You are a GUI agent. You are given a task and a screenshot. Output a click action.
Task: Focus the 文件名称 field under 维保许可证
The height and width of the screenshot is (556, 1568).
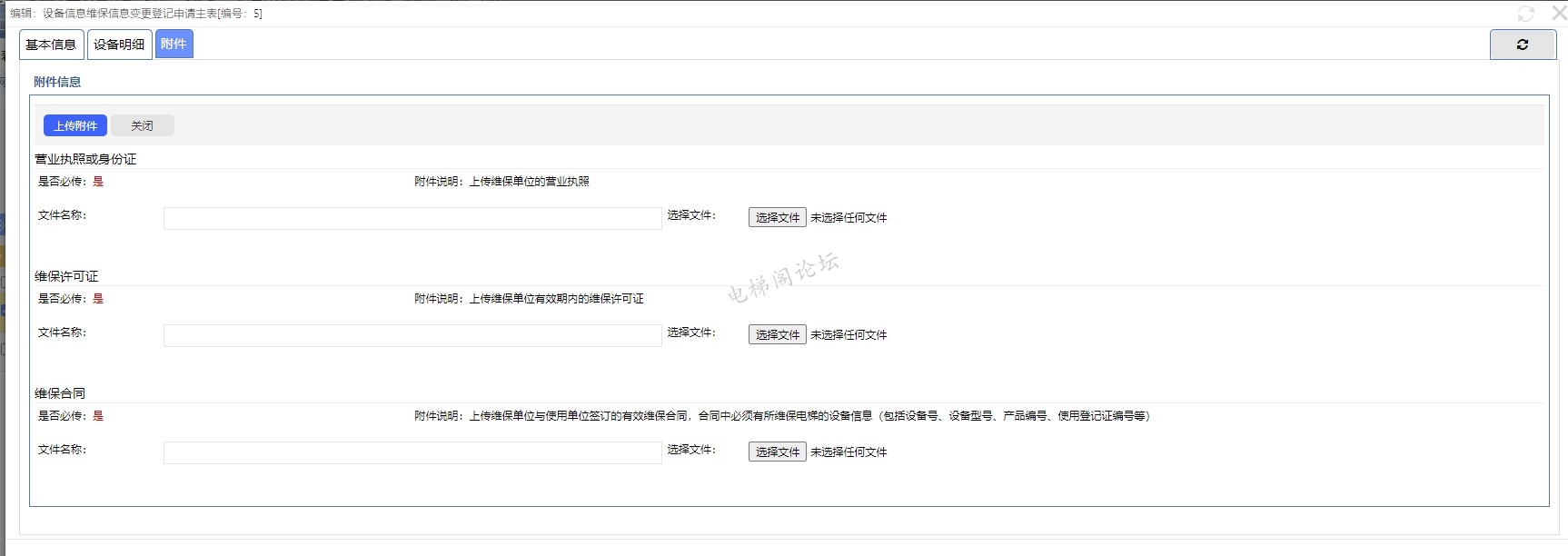pyautogui.click(x=412, y=335)
